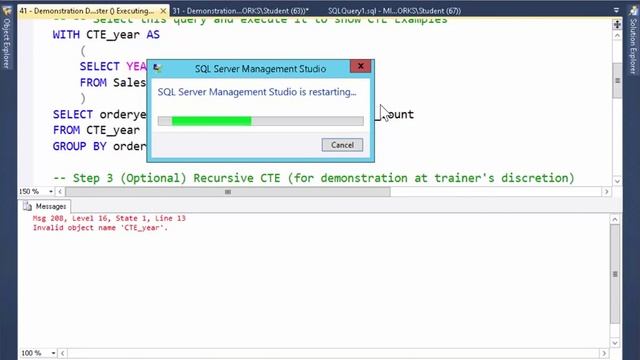Click the Object Explorer icon in the sidebar

pos(6,10)
